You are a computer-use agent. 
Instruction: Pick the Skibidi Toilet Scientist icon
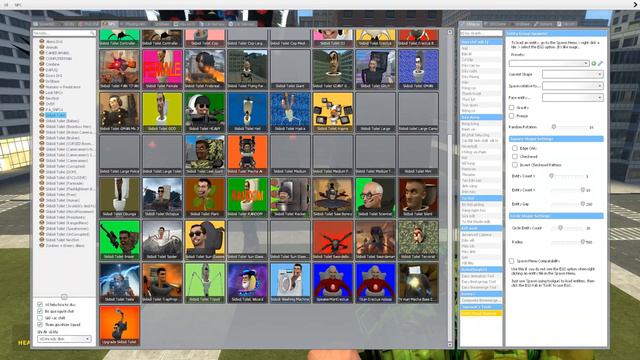pyautogui.click(x=376, y=198)
